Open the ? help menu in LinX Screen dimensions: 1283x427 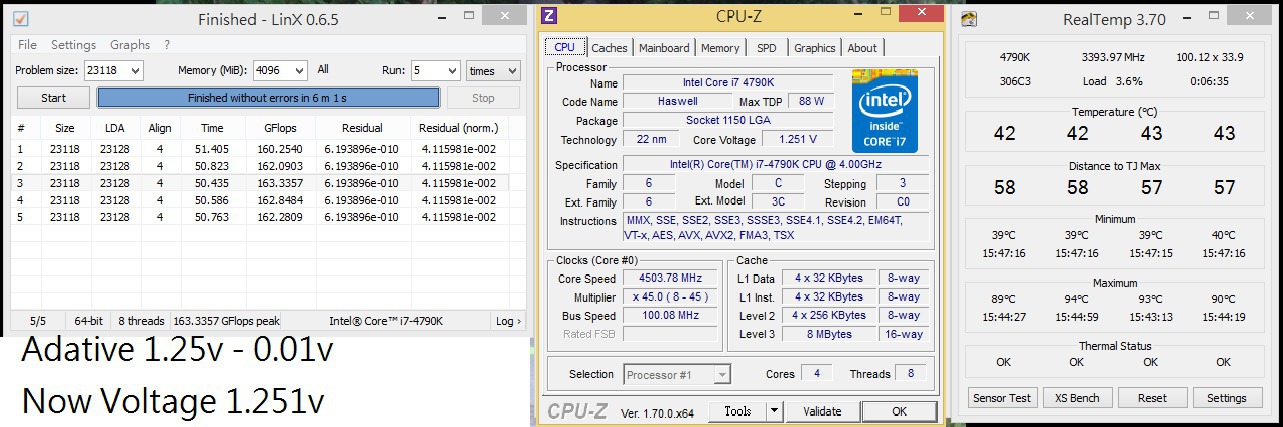coord(167,45)
